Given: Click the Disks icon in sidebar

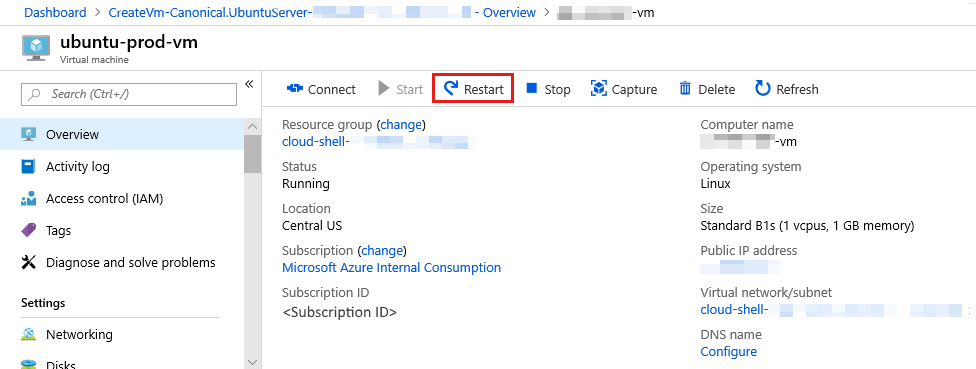Looking at the screenshot, I should 29,364.
